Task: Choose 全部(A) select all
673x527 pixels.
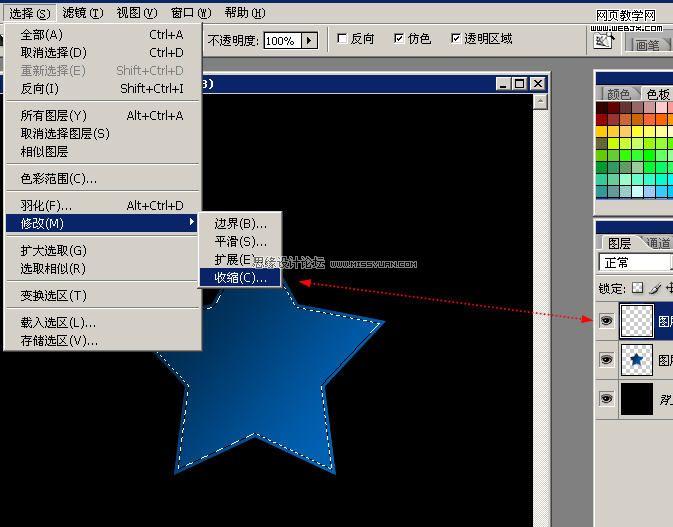Action: (102, 35)
